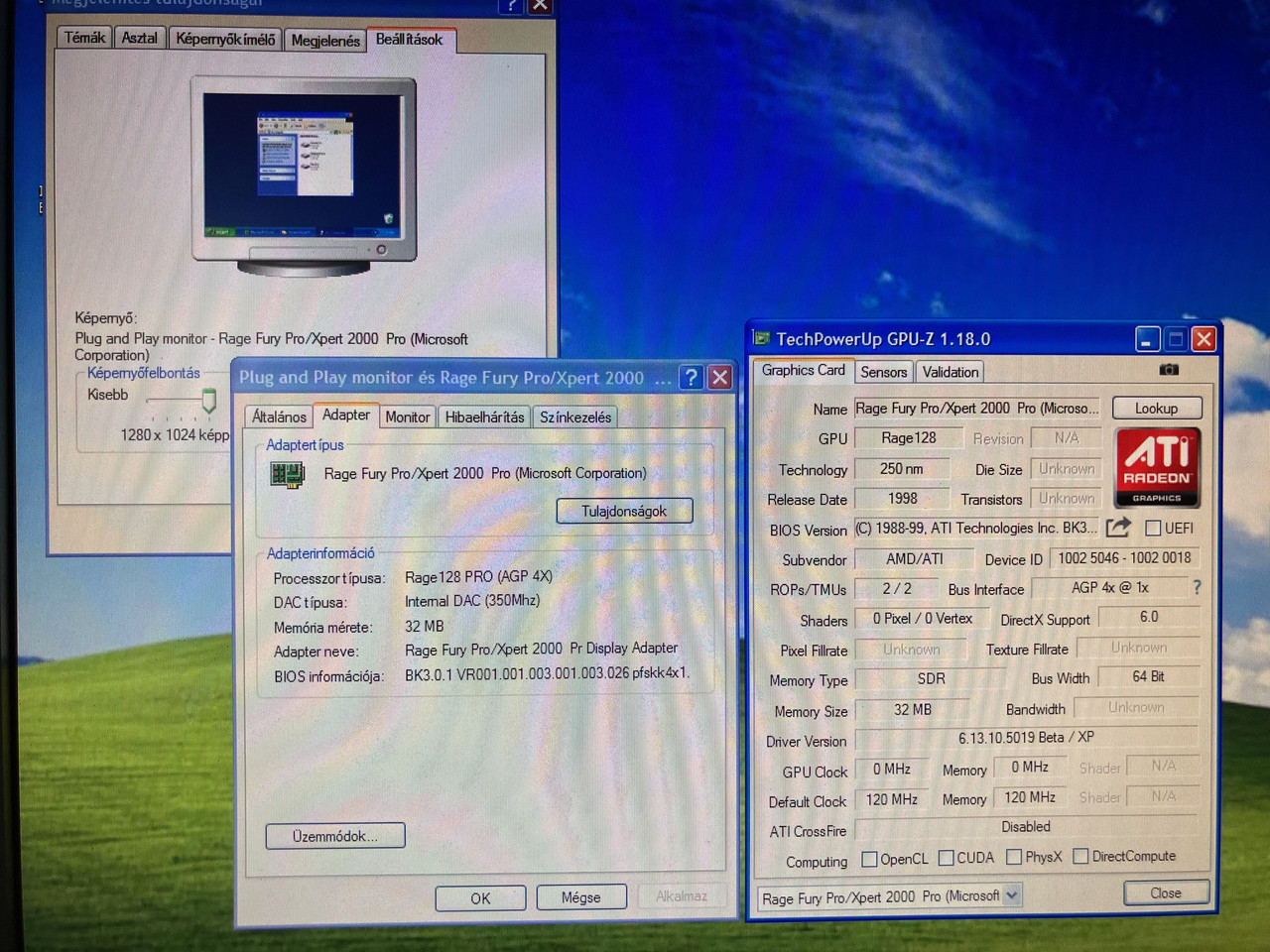Click the Mégse button
This screenshot has height=952, width=1270.
[581, 896]
